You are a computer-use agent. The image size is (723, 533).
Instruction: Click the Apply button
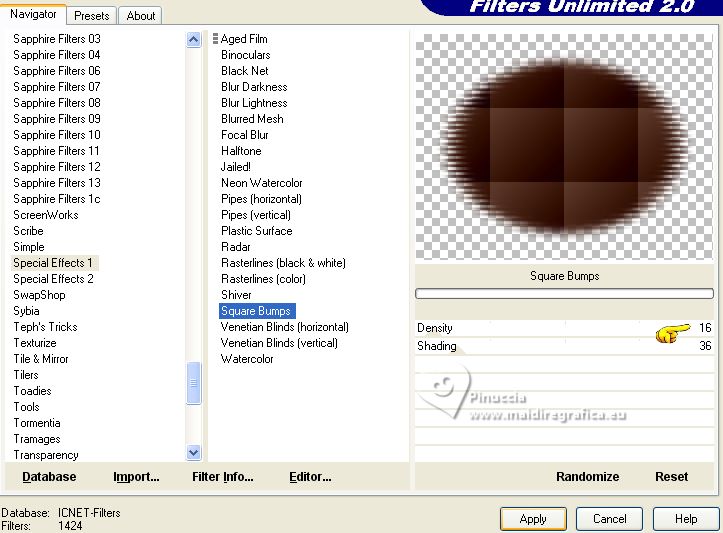point(533,519)
